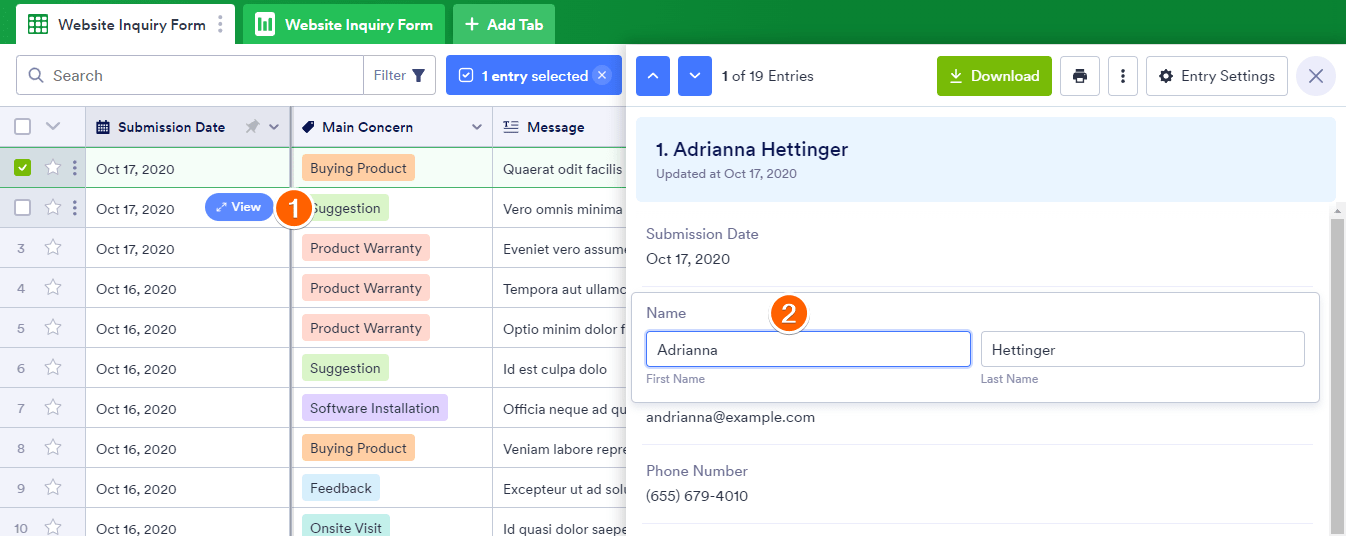Image resolution: width=1346 pixels, height=536 pixels.
Task: Click the Last Name input field
Action: 1142,350
